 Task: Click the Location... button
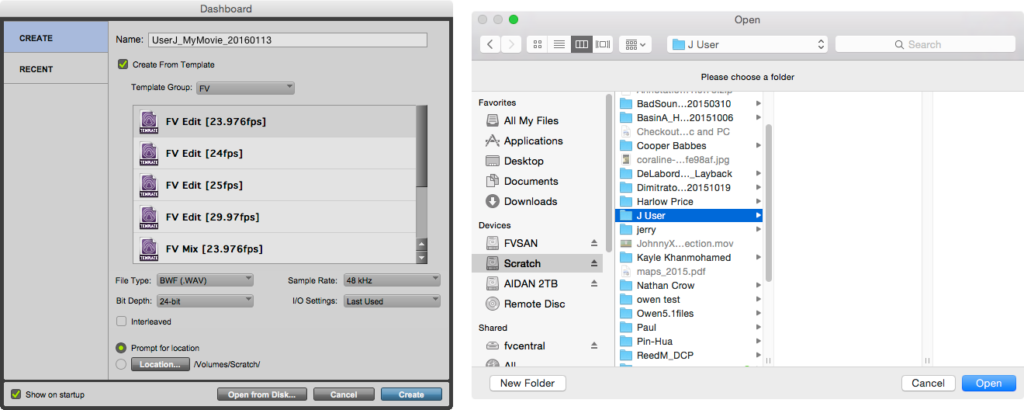point(160,364)
